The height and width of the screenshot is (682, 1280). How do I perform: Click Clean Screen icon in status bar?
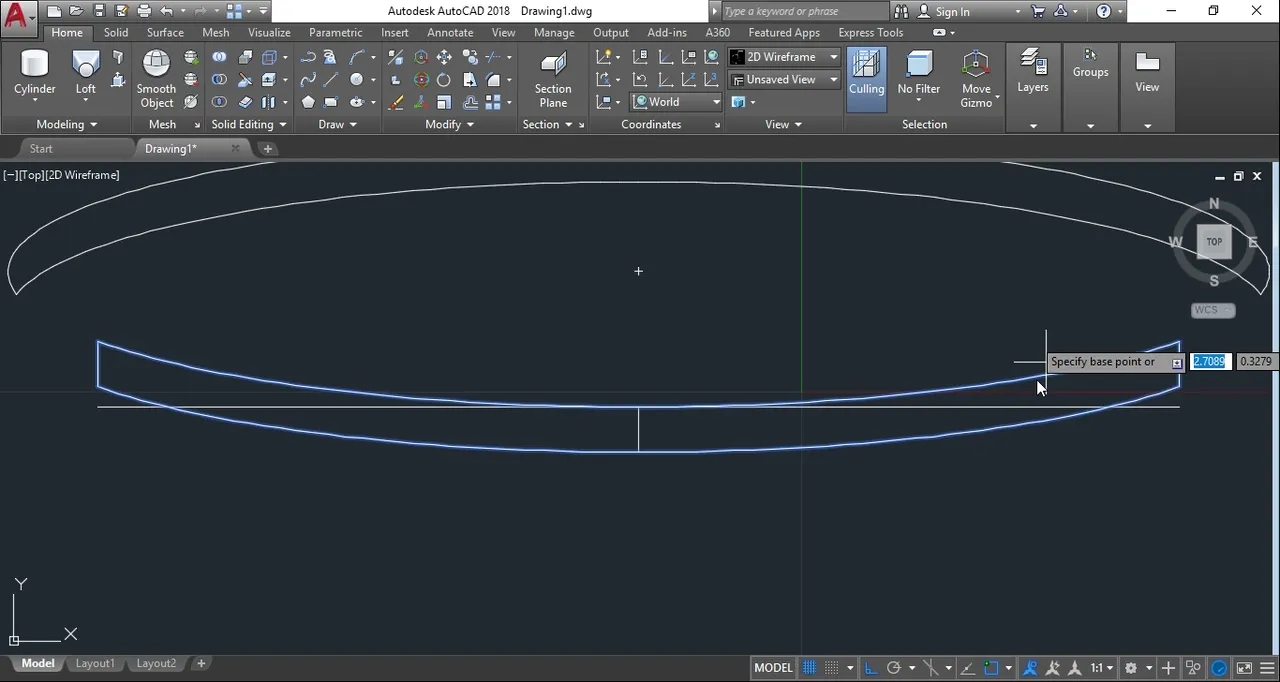[x=1244, y=668]
